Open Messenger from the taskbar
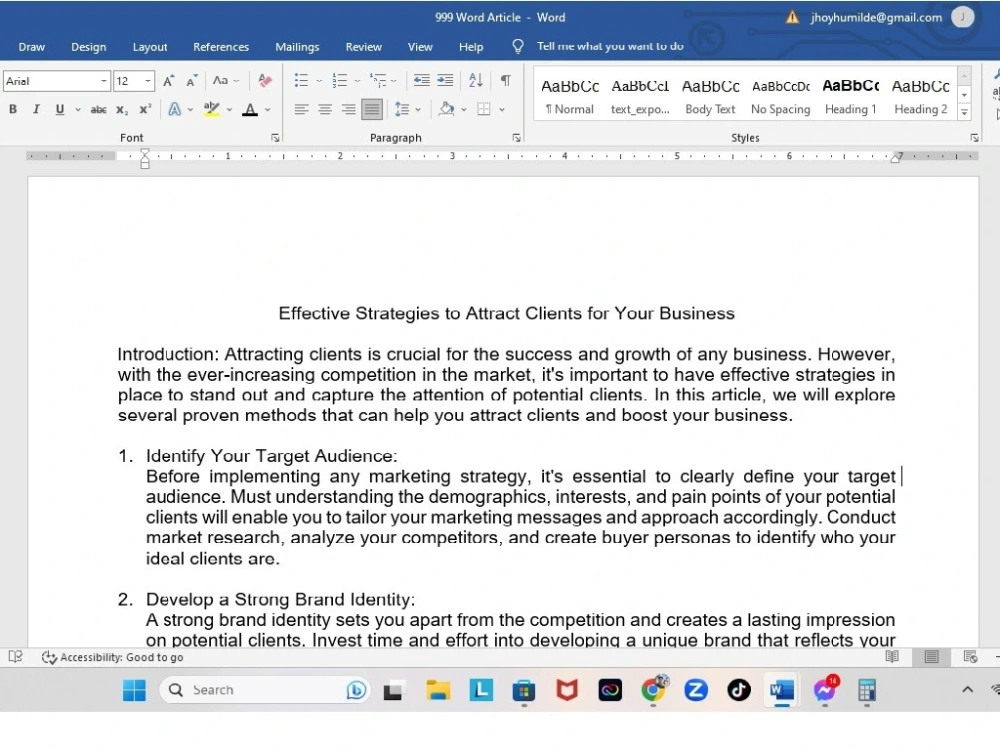 pyautogui.click(x=825, y=690)
